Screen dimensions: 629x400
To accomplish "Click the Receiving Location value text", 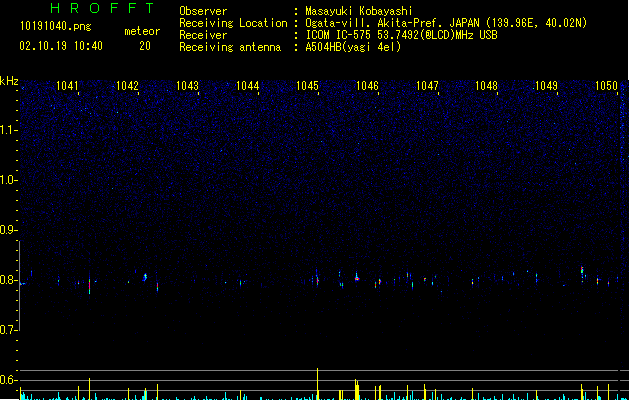I will point(446,23).
